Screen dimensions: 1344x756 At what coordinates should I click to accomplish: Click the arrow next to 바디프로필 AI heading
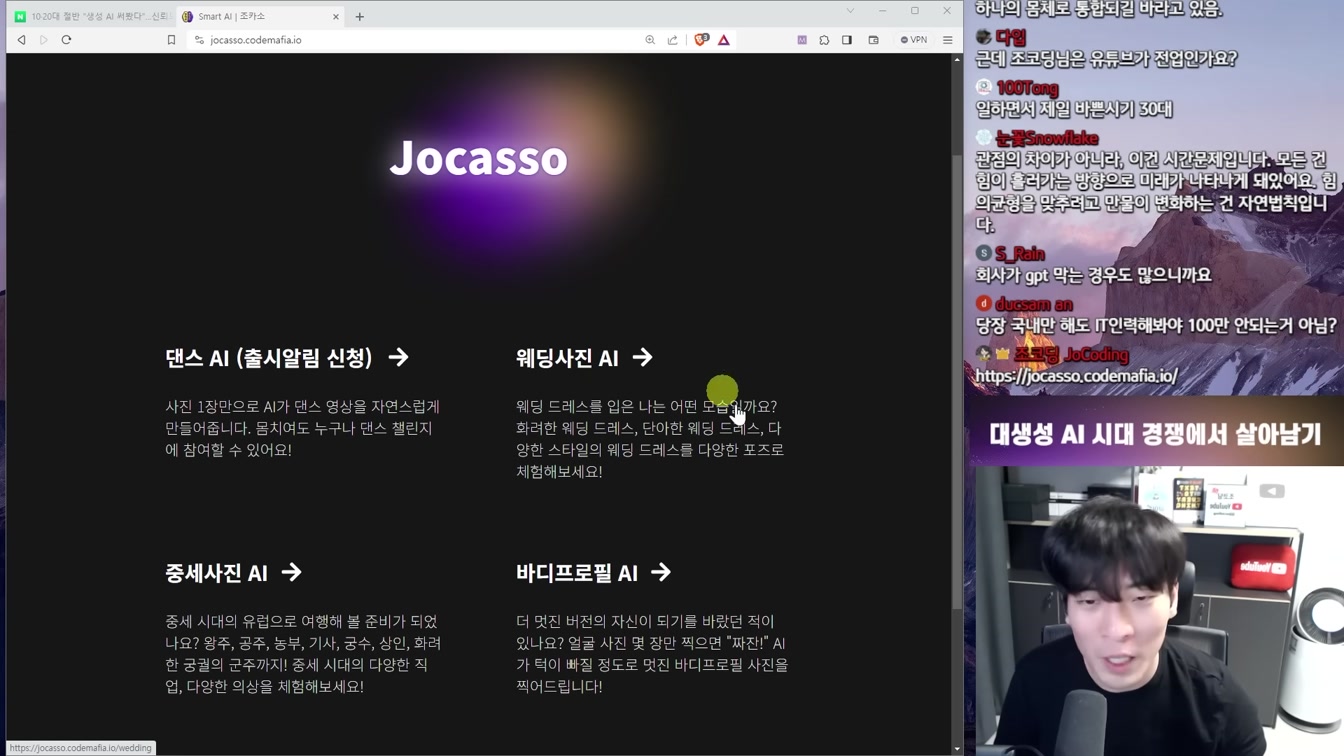click(x=661, y=572)
